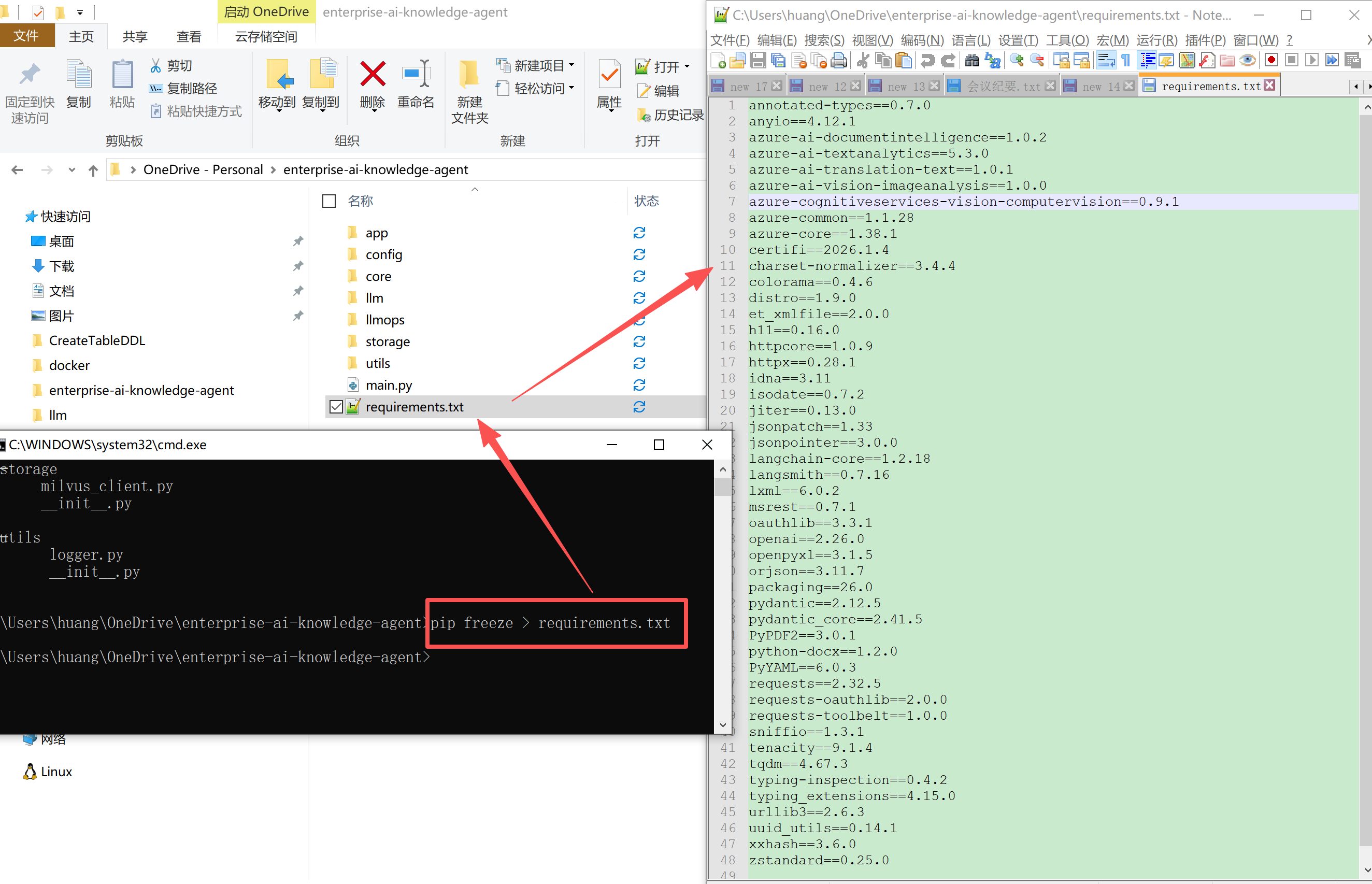
Task: Click the Zoom In magnifier icon
Action: point(1016,60)
